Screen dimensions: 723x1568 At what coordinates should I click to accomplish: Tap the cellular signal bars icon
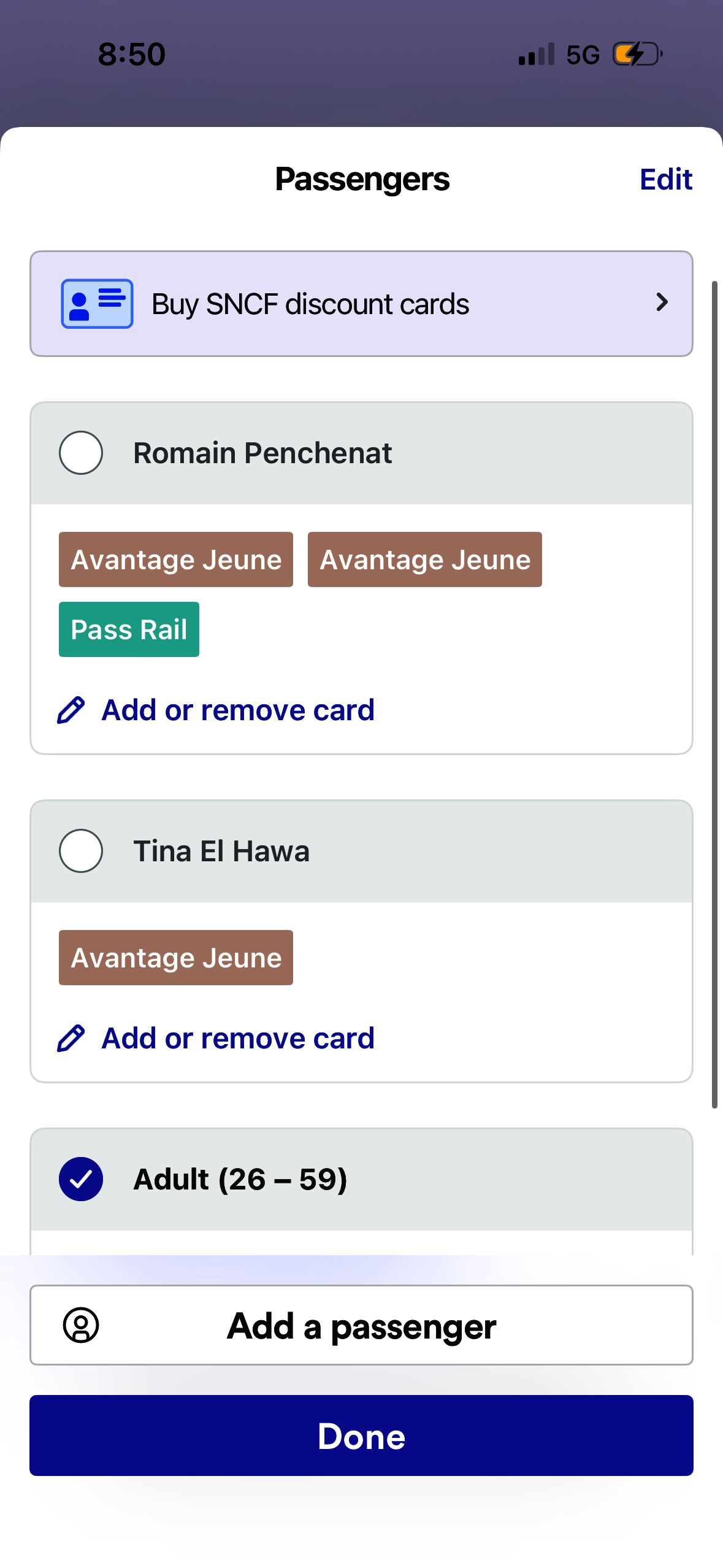pyautogui.click(x=536, y=54)
